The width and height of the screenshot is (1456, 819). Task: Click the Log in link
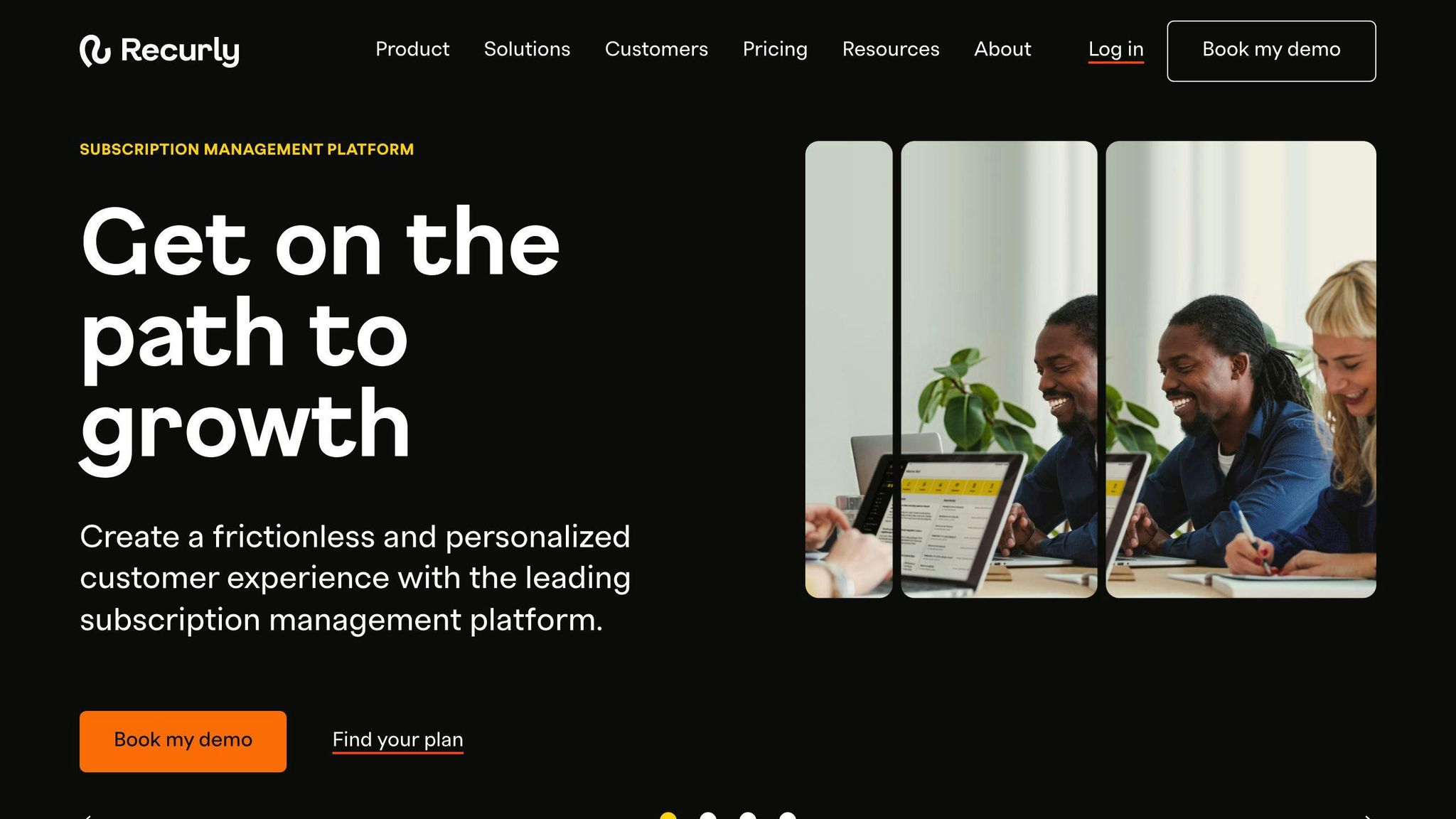pos(1116,50)
